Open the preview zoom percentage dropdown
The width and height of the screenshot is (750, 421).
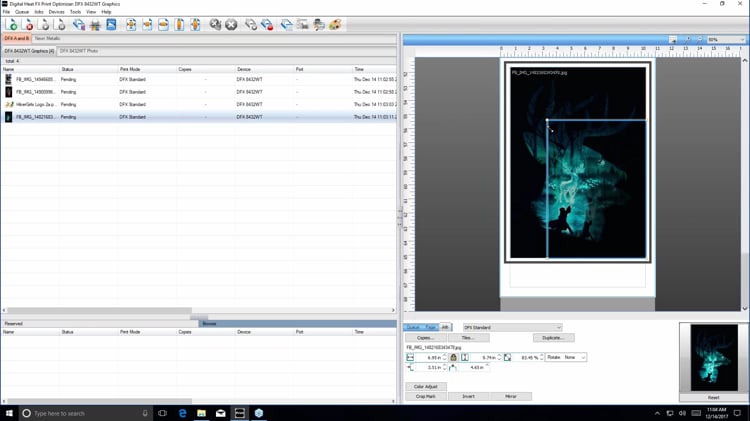point(726,39)
